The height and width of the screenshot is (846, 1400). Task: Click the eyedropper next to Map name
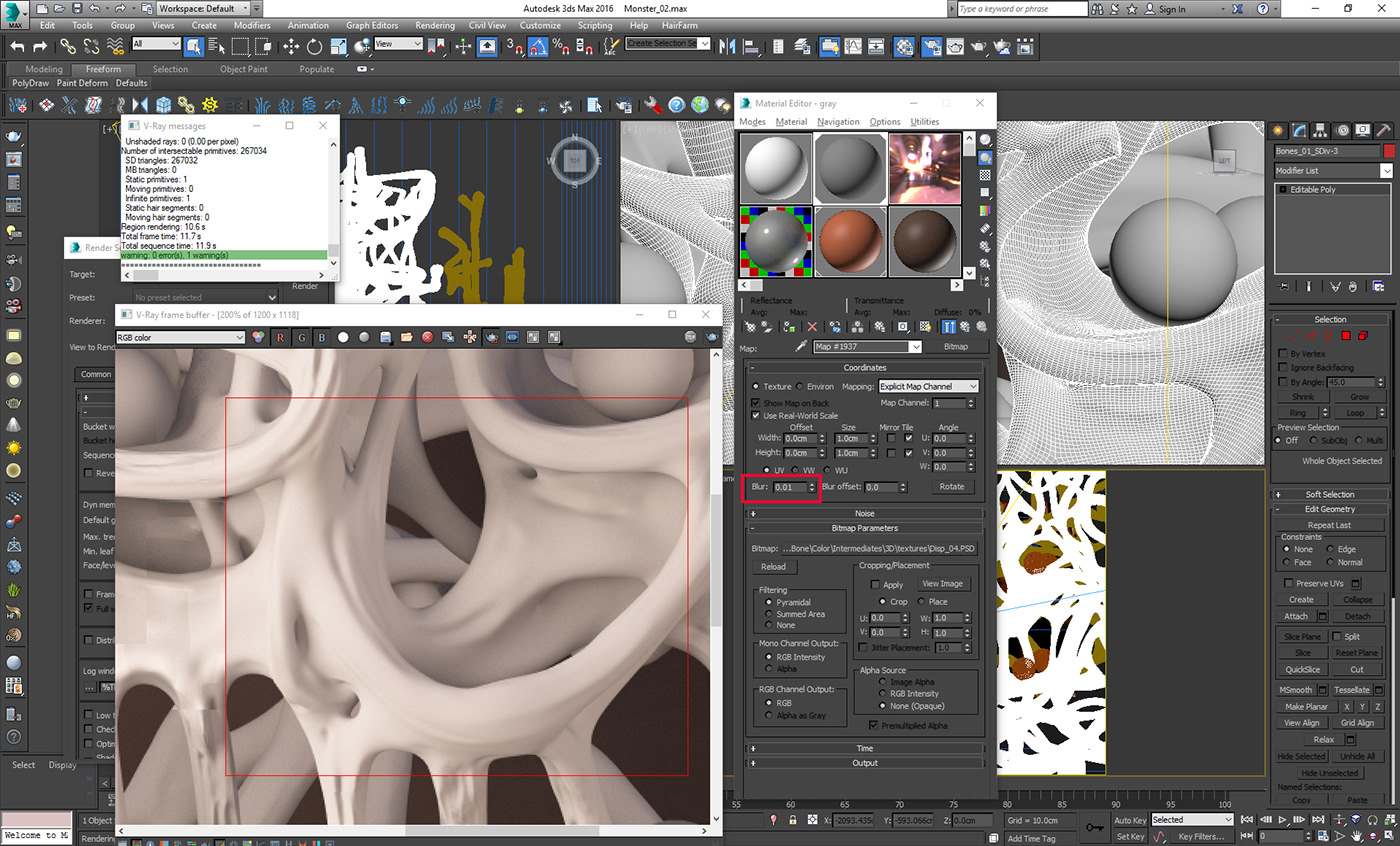tap(800, 347)
